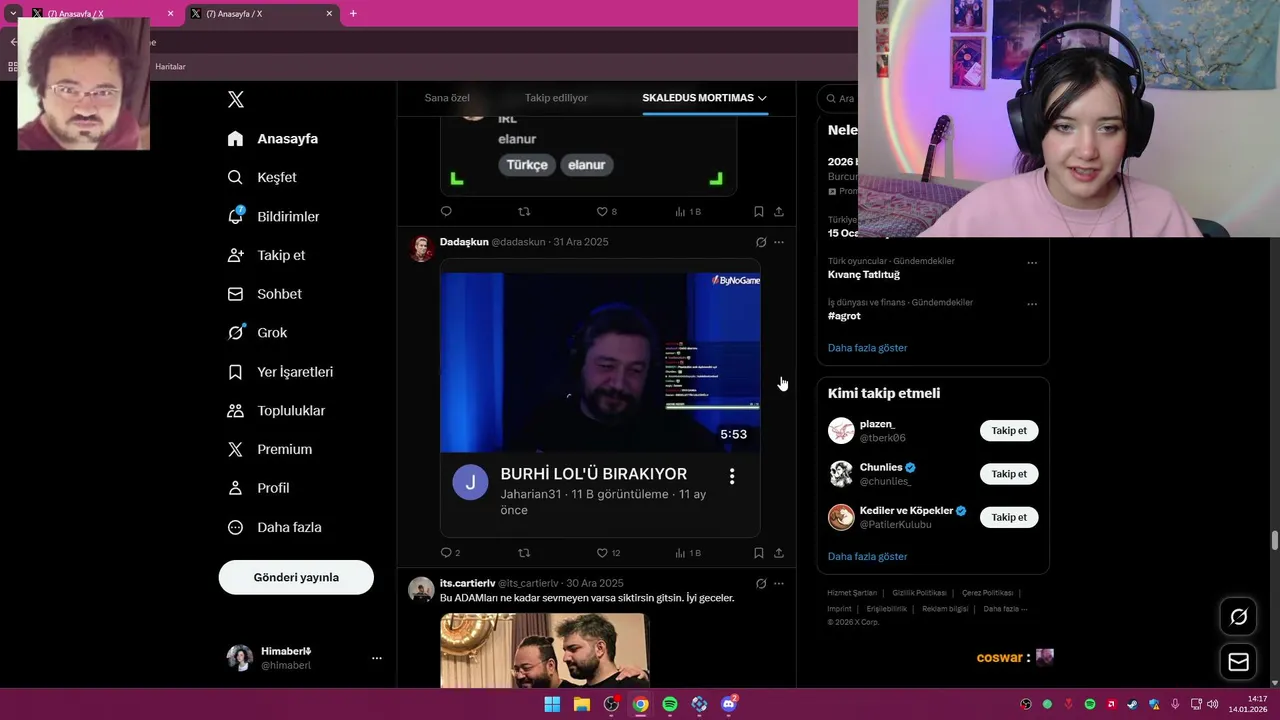Open Keşfet explore page
The width and height of the screenshot is (1280, 720).
click(x=263, y=177)
